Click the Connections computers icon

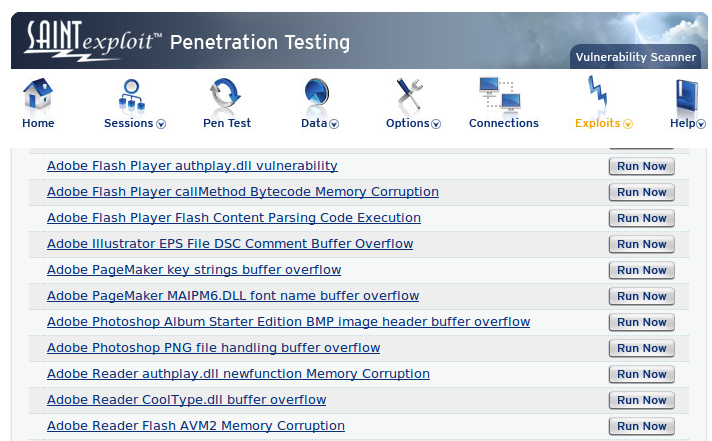tap(499, 94)
